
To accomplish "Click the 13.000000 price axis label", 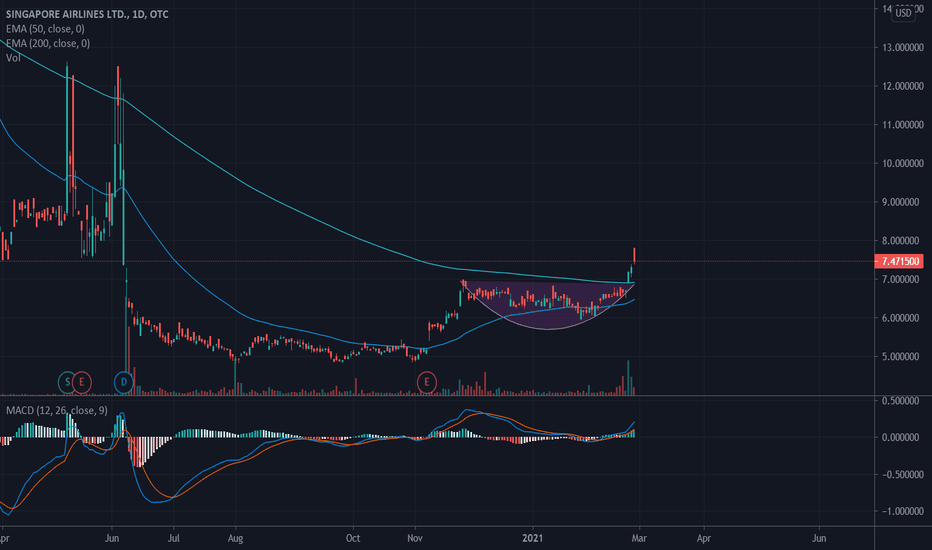I will point(902,48).
